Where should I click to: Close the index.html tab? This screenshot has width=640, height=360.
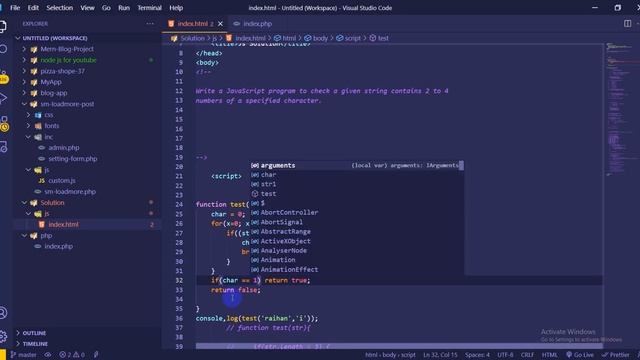(x=220, y=24)
